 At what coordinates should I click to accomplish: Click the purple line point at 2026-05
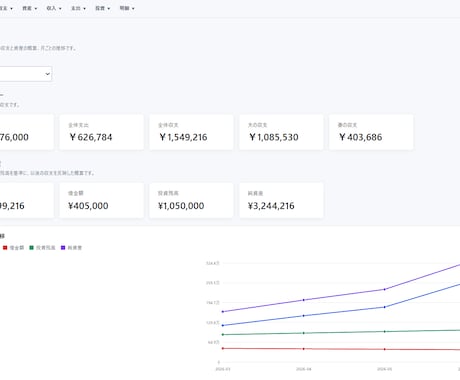tap(385, 289)
